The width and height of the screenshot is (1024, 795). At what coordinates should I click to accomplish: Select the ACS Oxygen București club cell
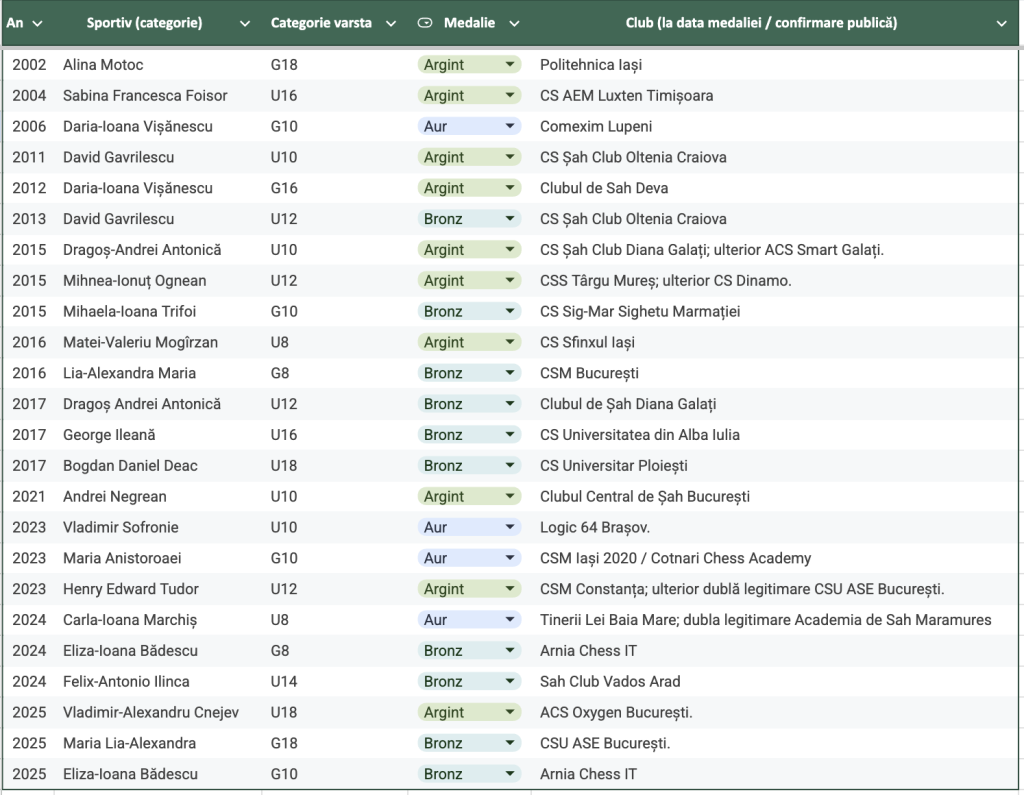coord(616,713)
